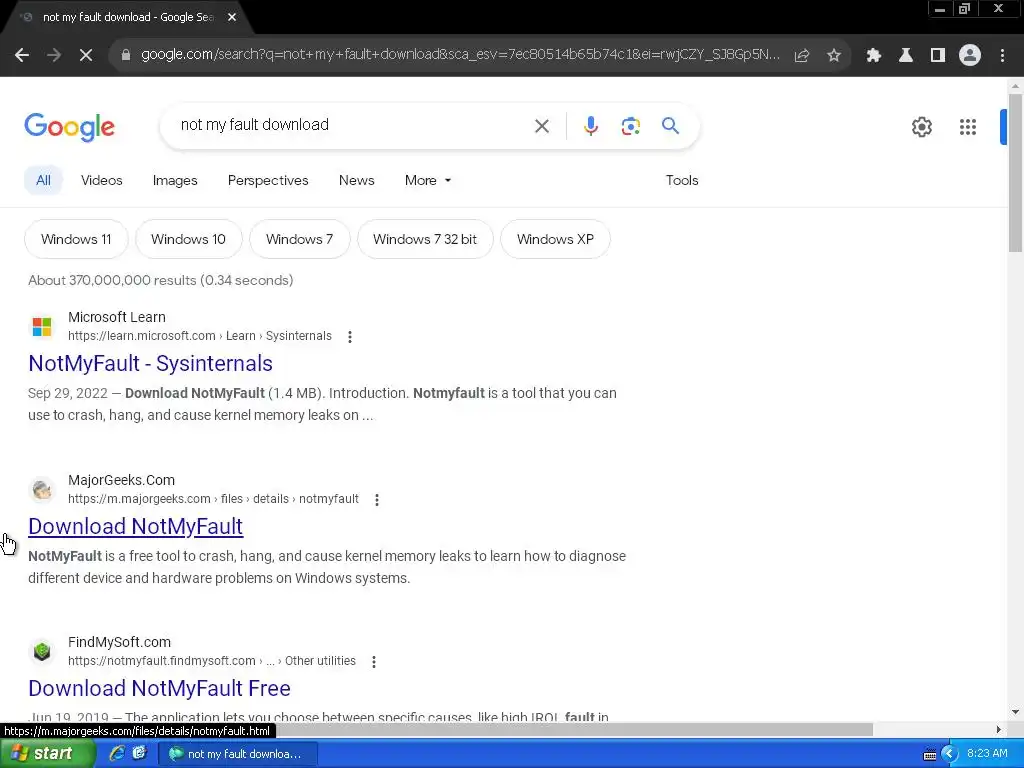
Task: Open Google quick settings gear
Action: click(x=921, y=127)
